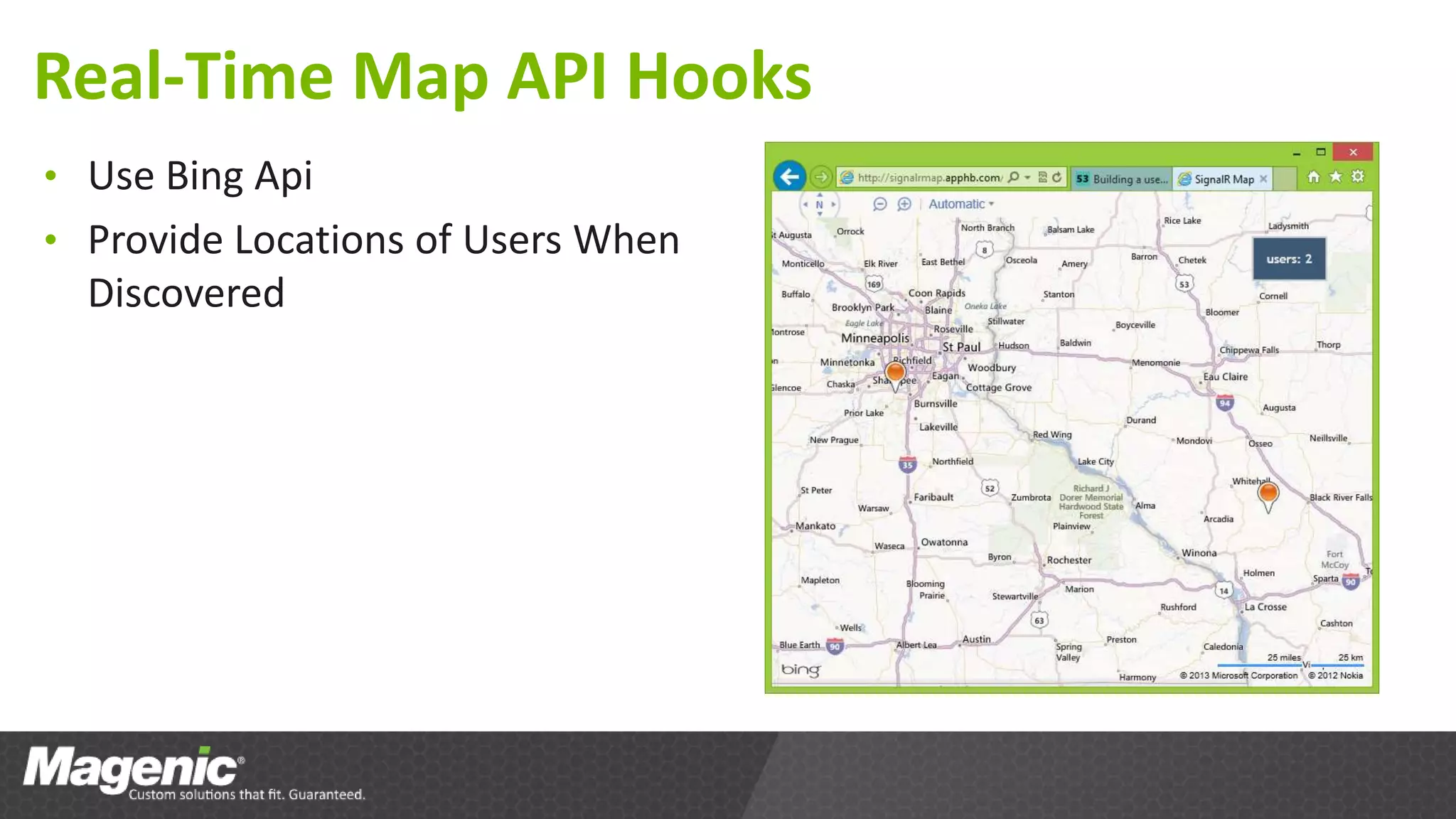Refresh the page with reload icon
Viewport: 1456px width, 819px height.
pos(1057,177)
